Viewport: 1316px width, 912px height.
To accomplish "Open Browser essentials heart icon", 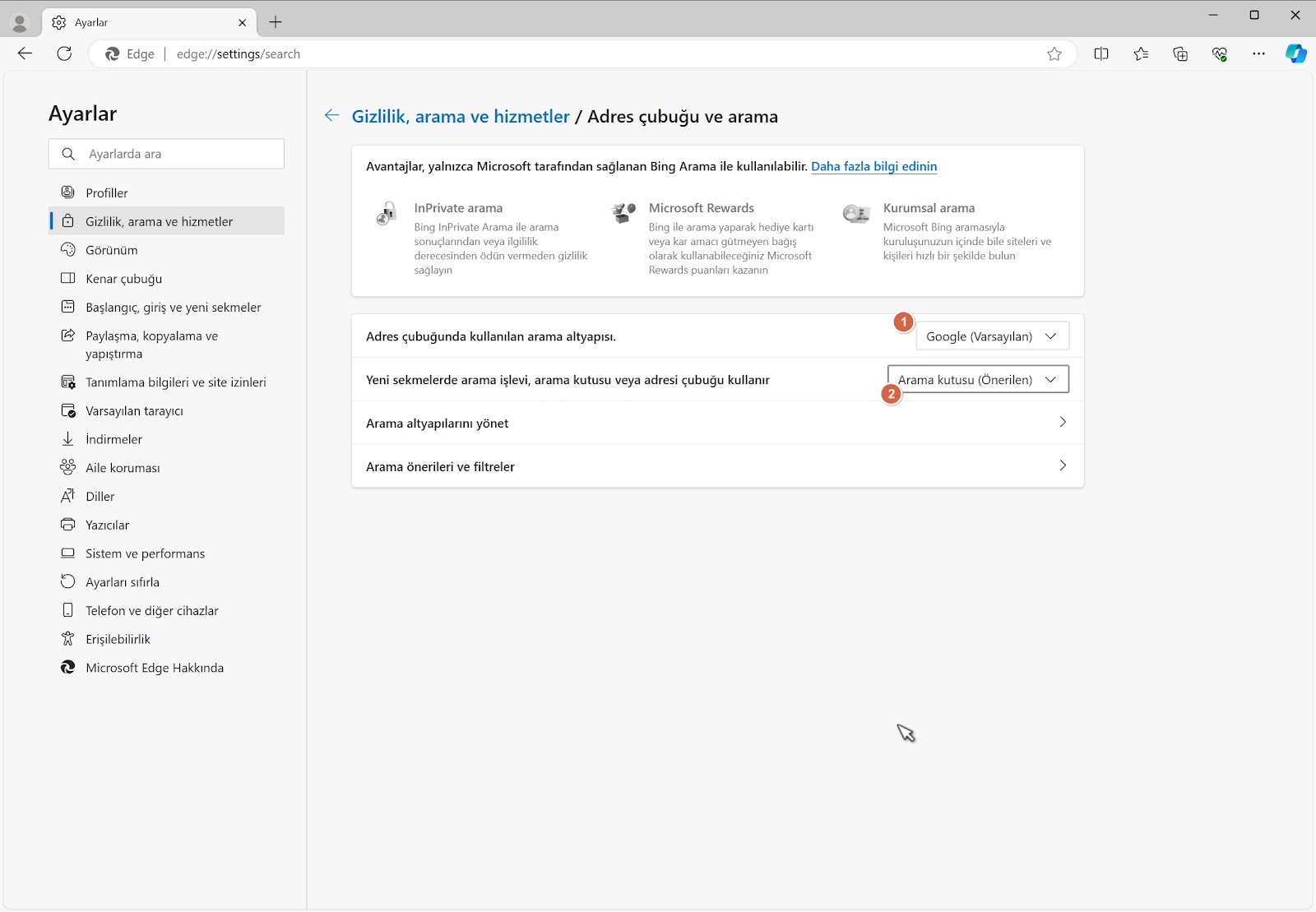I will tap(1220, 53).
